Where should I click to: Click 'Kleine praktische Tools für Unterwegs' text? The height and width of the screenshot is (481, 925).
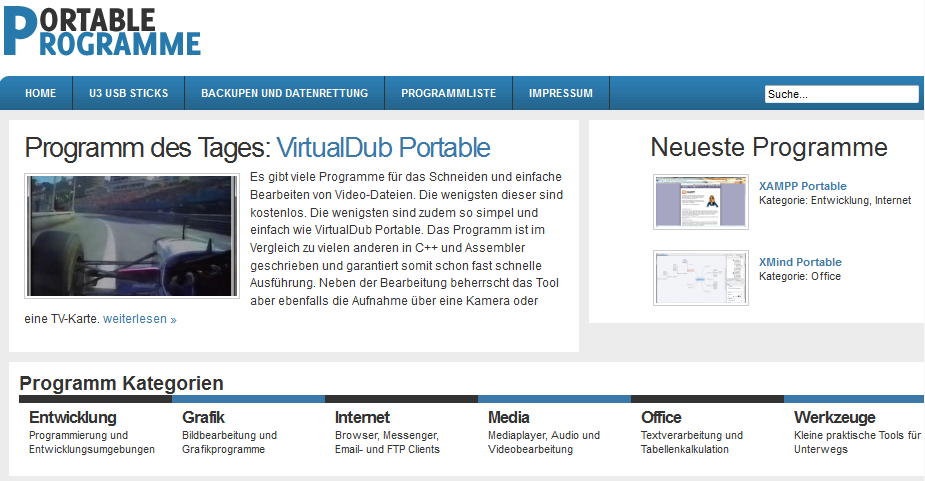click(857, 442)
